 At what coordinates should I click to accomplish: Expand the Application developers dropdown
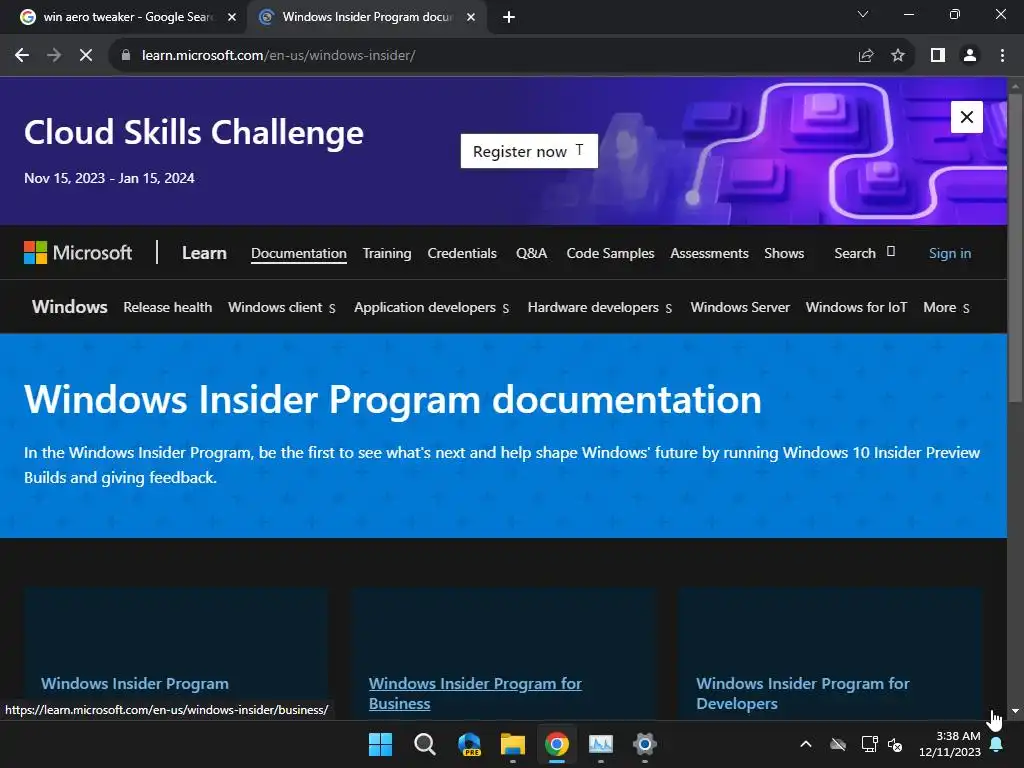tap(431, 308)
